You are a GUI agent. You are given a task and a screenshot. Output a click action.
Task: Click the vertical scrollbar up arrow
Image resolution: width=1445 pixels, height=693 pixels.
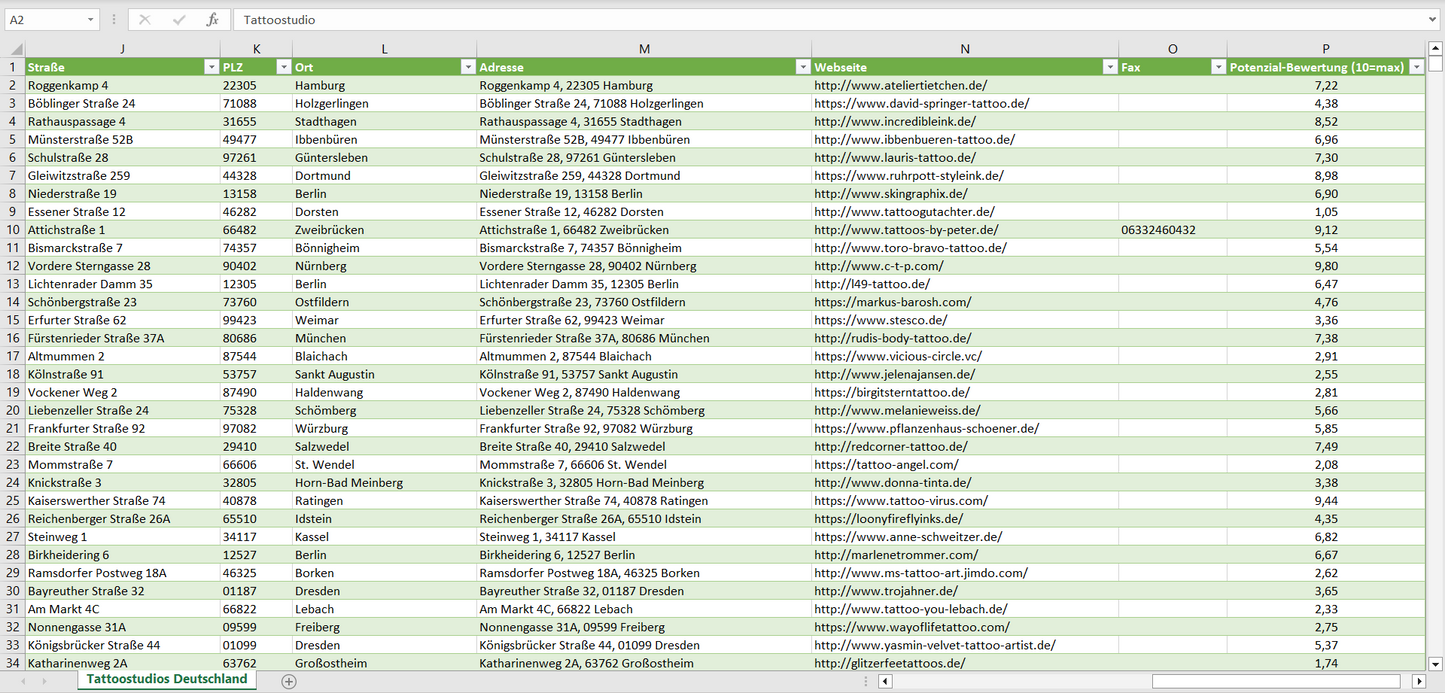coord(1436,49)
